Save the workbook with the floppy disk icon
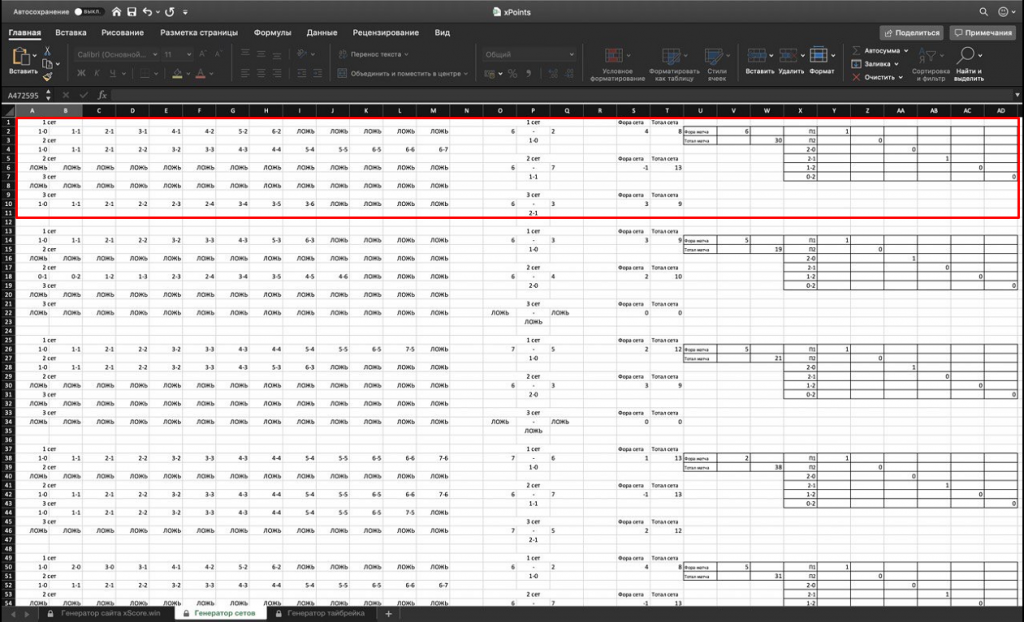The image size is (1024, 622). tap(132, 12)
